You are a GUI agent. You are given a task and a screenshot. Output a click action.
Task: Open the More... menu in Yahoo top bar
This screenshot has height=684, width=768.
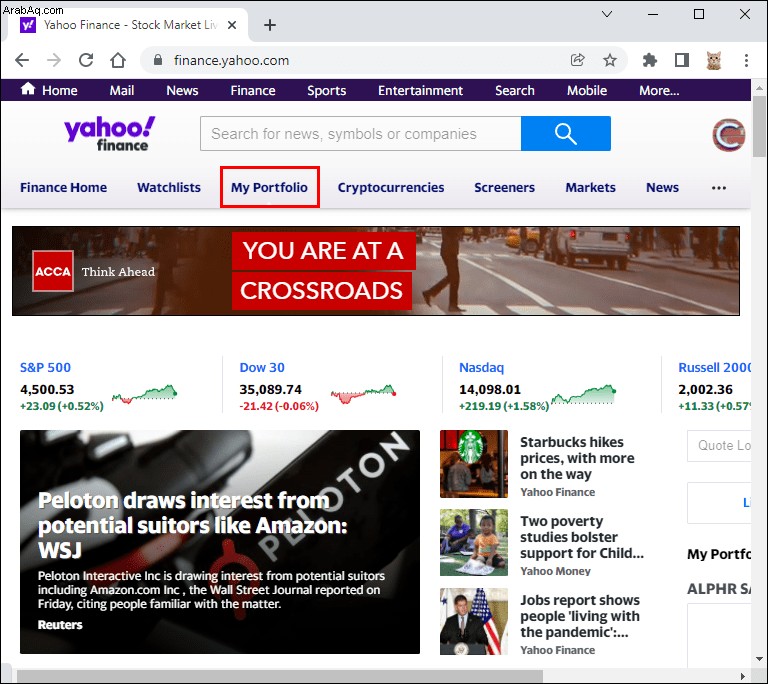click(x=659, y=91)
